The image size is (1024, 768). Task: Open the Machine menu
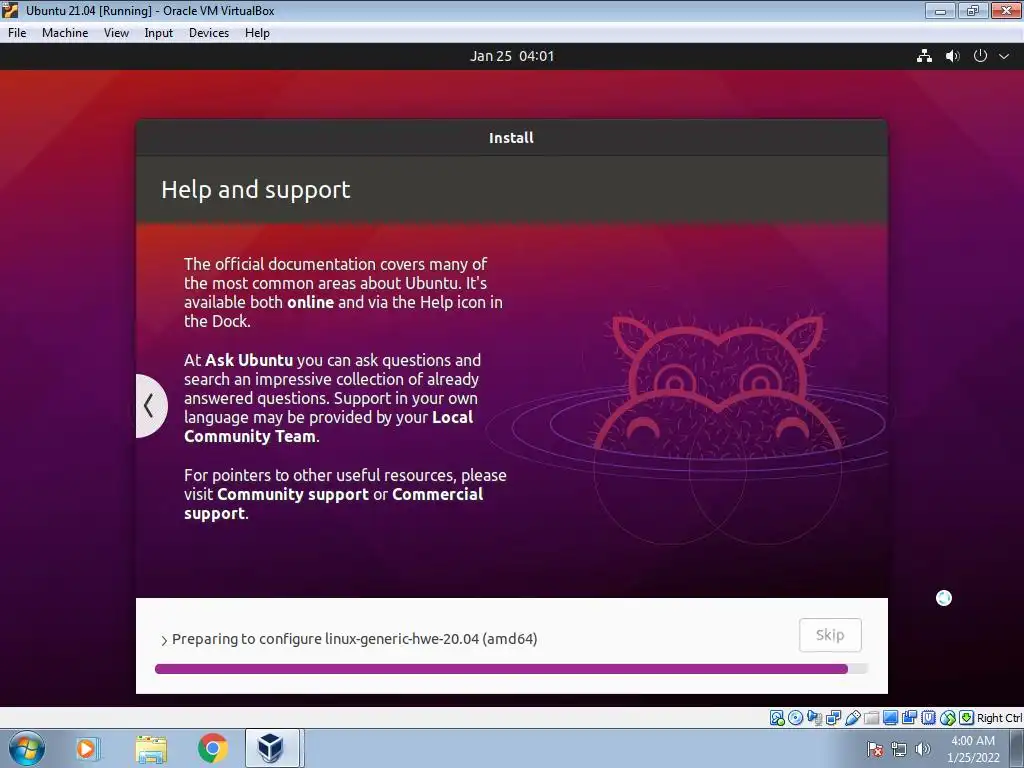pyautogui.click(x=65, y=33)
